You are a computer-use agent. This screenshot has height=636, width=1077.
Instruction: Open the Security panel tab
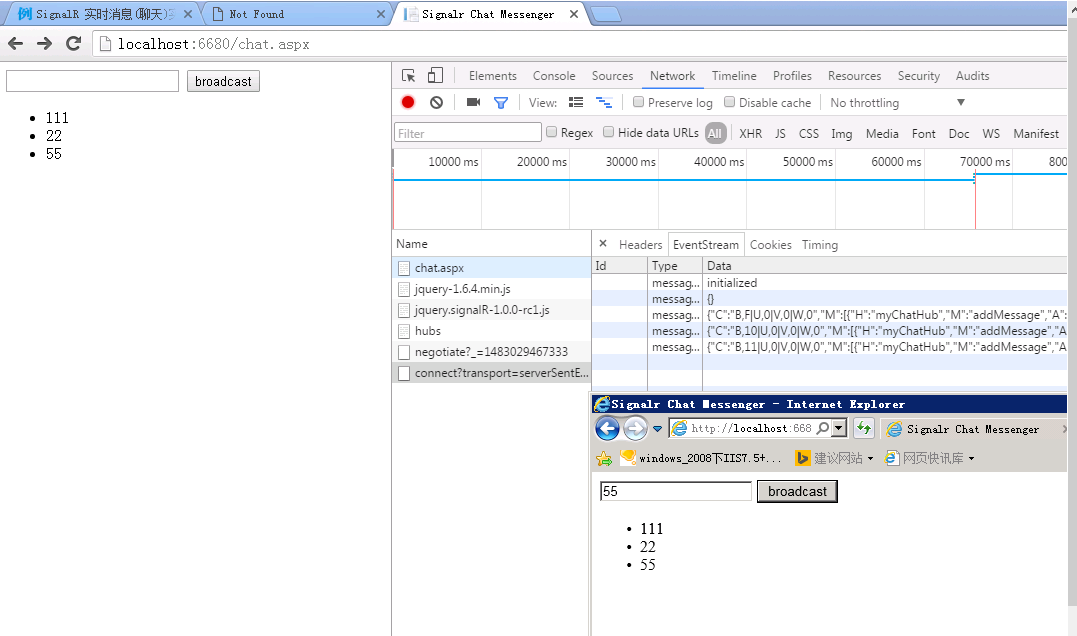point(918,76)
